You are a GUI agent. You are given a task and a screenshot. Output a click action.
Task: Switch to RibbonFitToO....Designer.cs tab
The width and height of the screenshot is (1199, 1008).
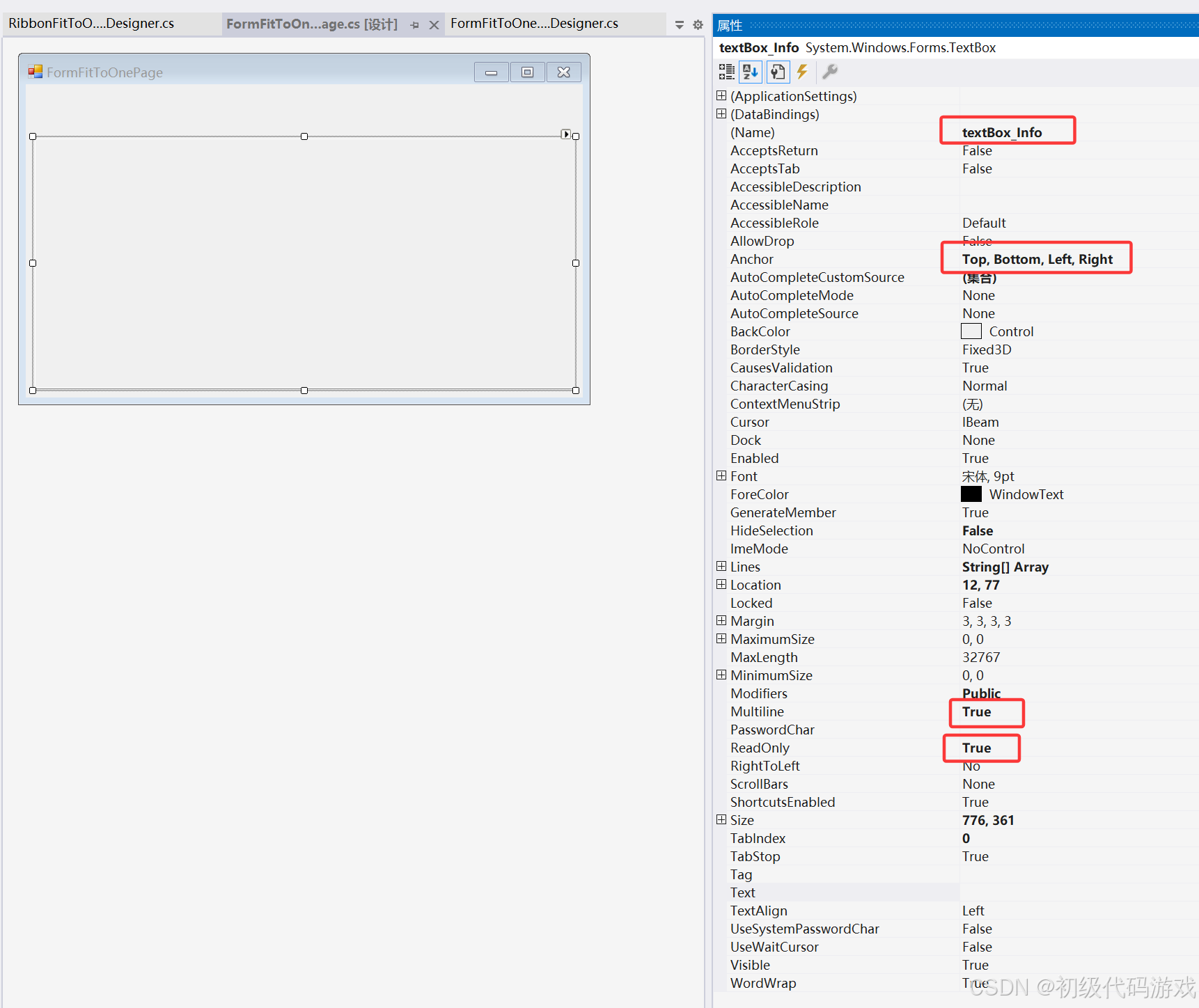91,24
